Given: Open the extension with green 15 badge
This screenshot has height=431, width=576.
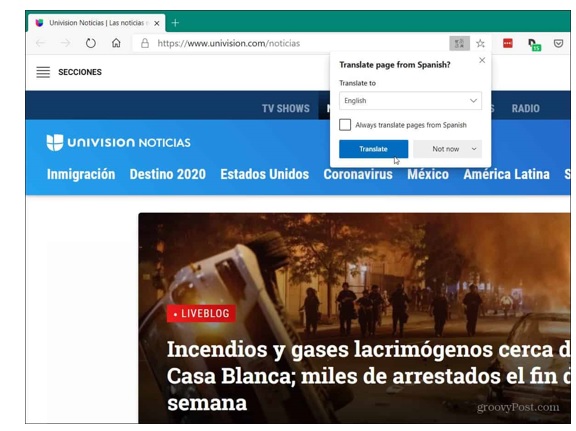Looking at the screenshot, I should (534, 44).
